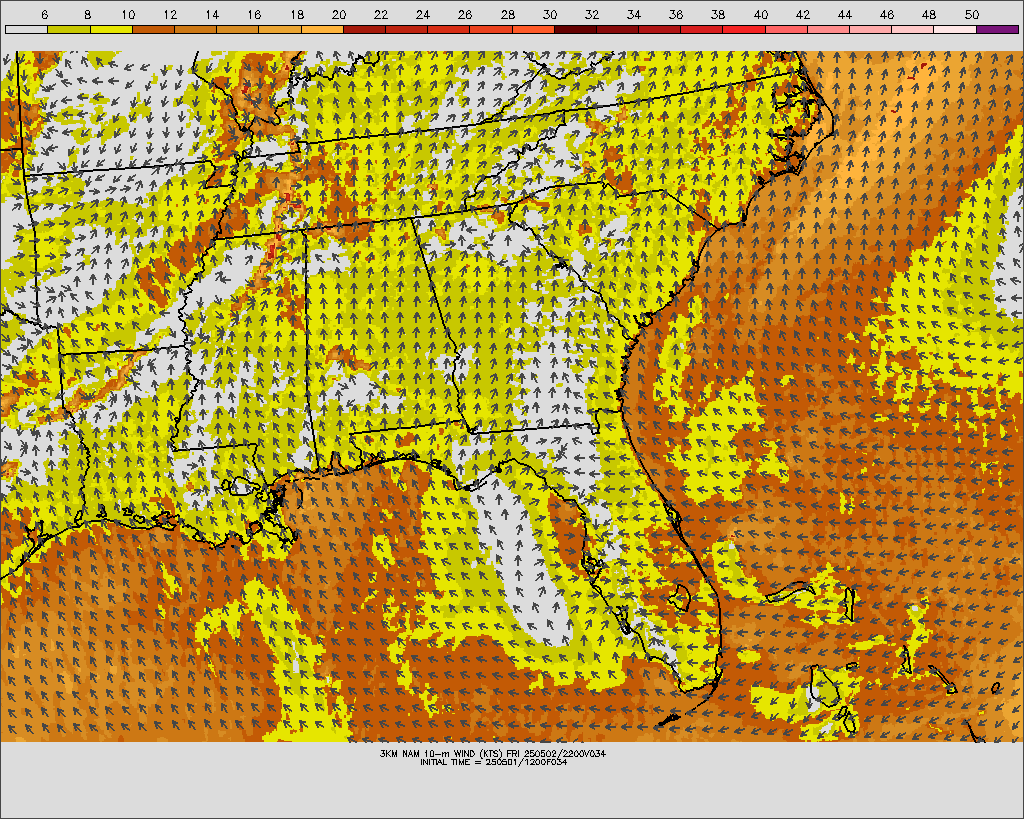The image size is (1024, 819).
Task: Select the 22–24 knots red swatch
Action: tap(406, 29)
